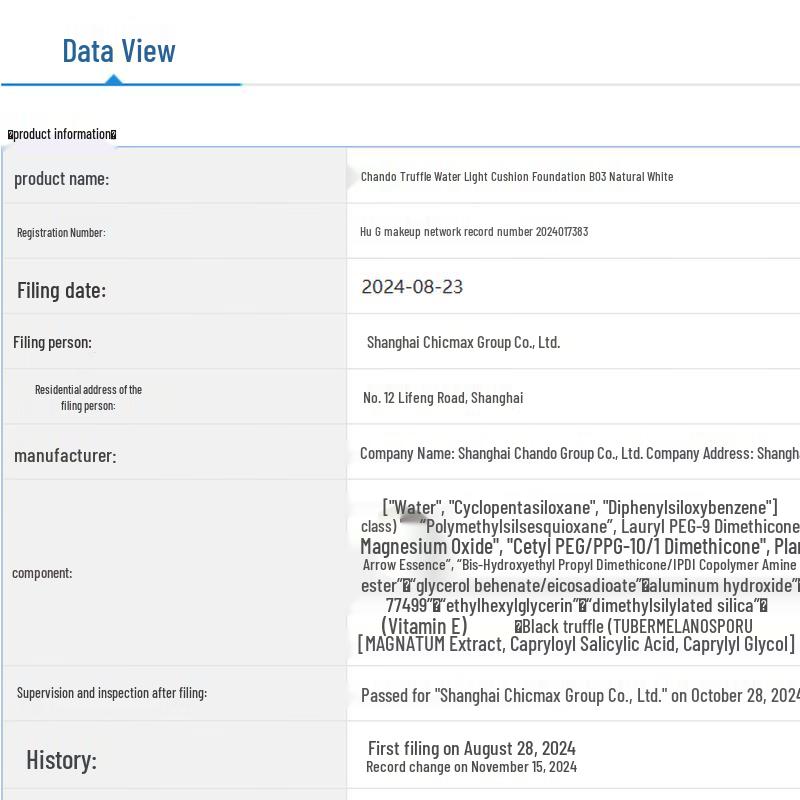Click the product information section header
800x800 pixels.
[x=62, y=134]
